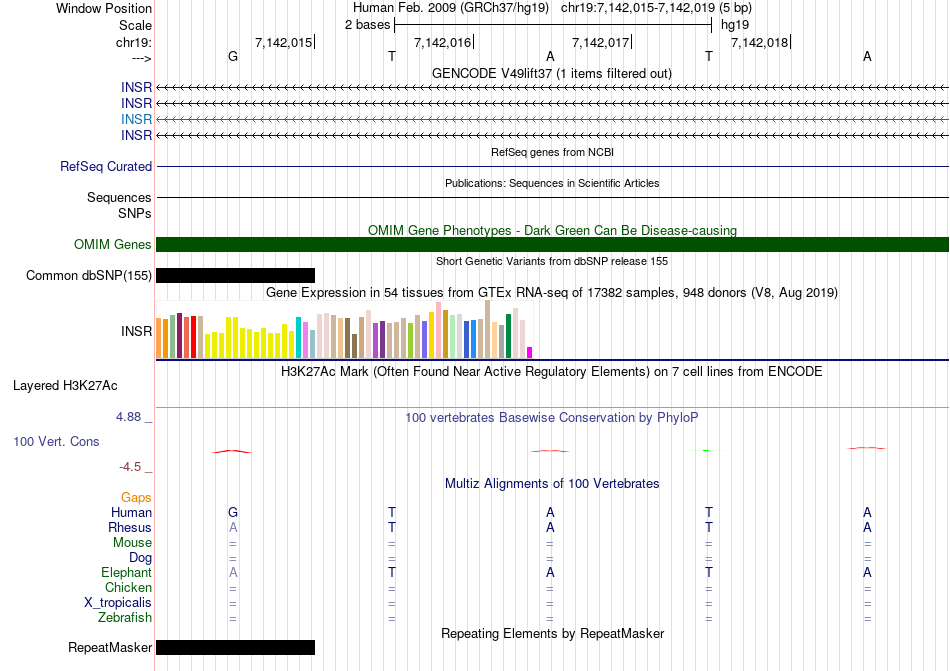Select the Chicken alignment row label

coord(128,587)
